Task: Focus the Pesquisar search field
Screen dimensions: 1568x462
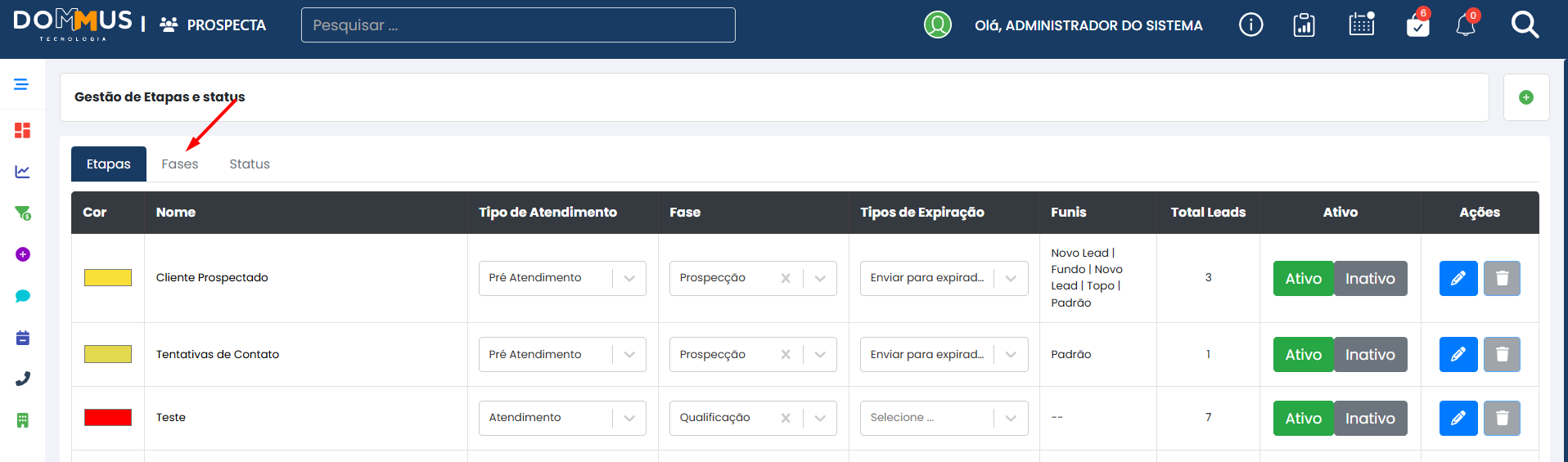Action: [518, 25]
